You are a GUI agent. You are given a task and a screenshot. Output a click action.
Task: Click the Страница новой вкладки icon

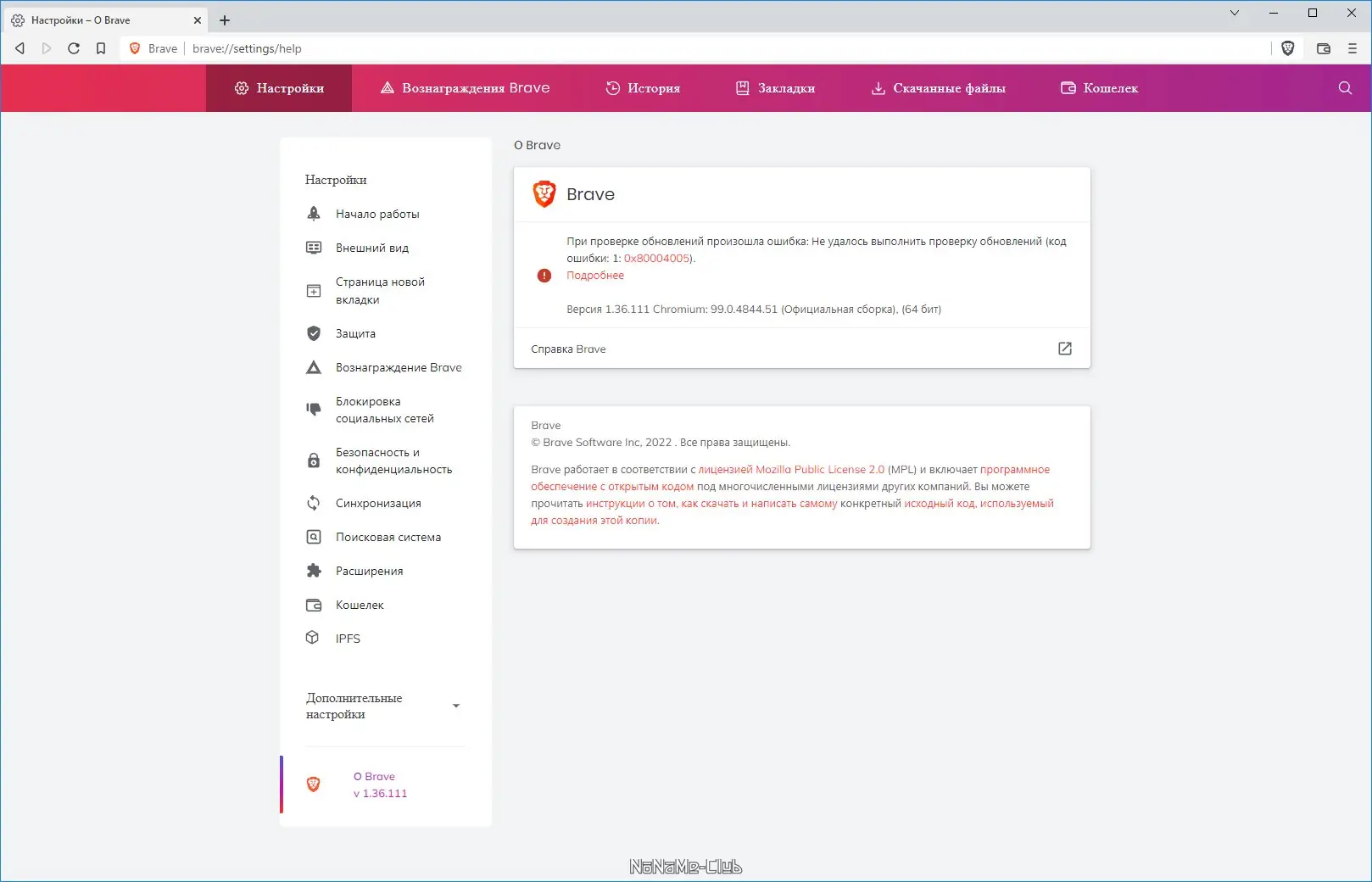pos(314,291)
